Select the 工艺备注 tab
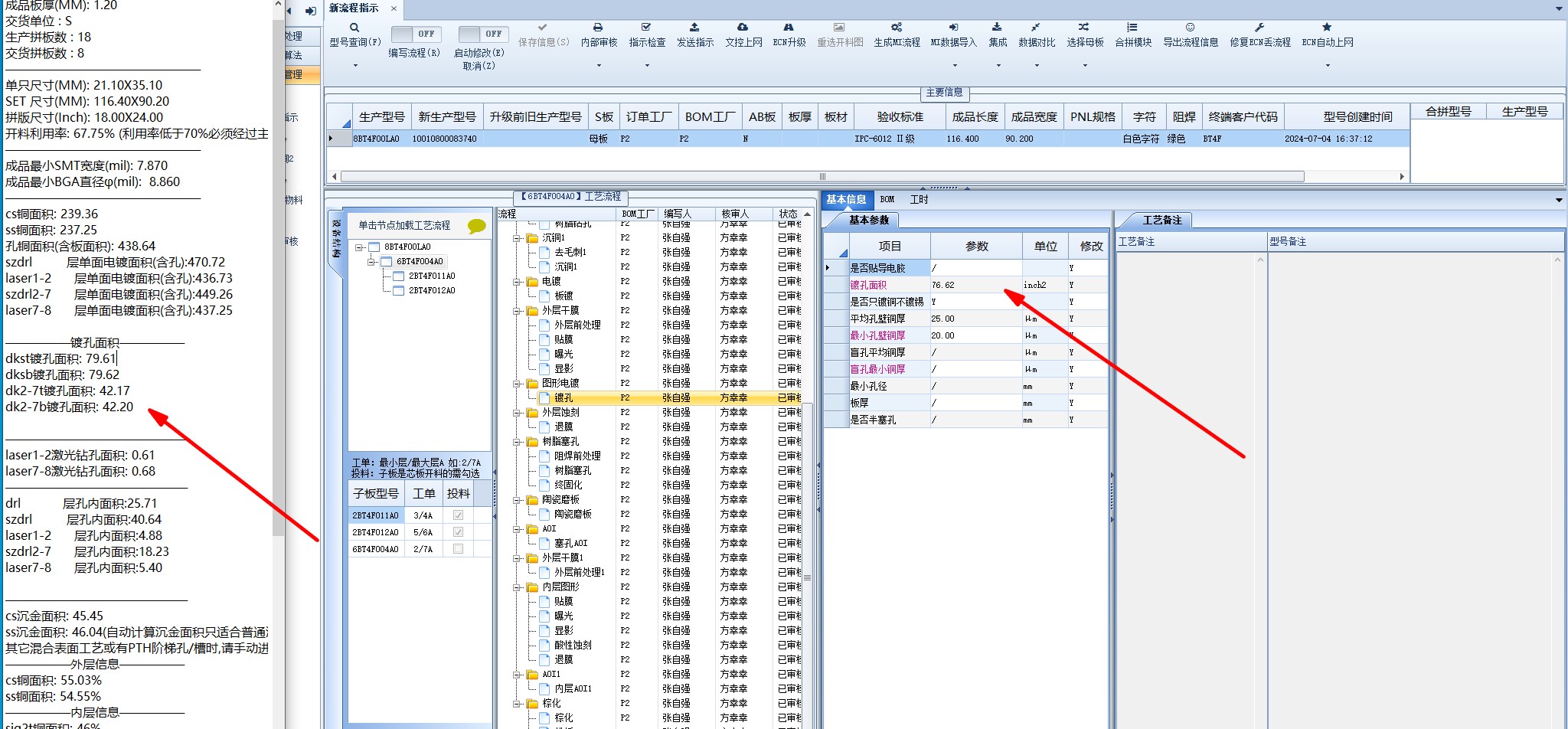This screenshot has width=1568, height=729. [x=1161, y=220]
